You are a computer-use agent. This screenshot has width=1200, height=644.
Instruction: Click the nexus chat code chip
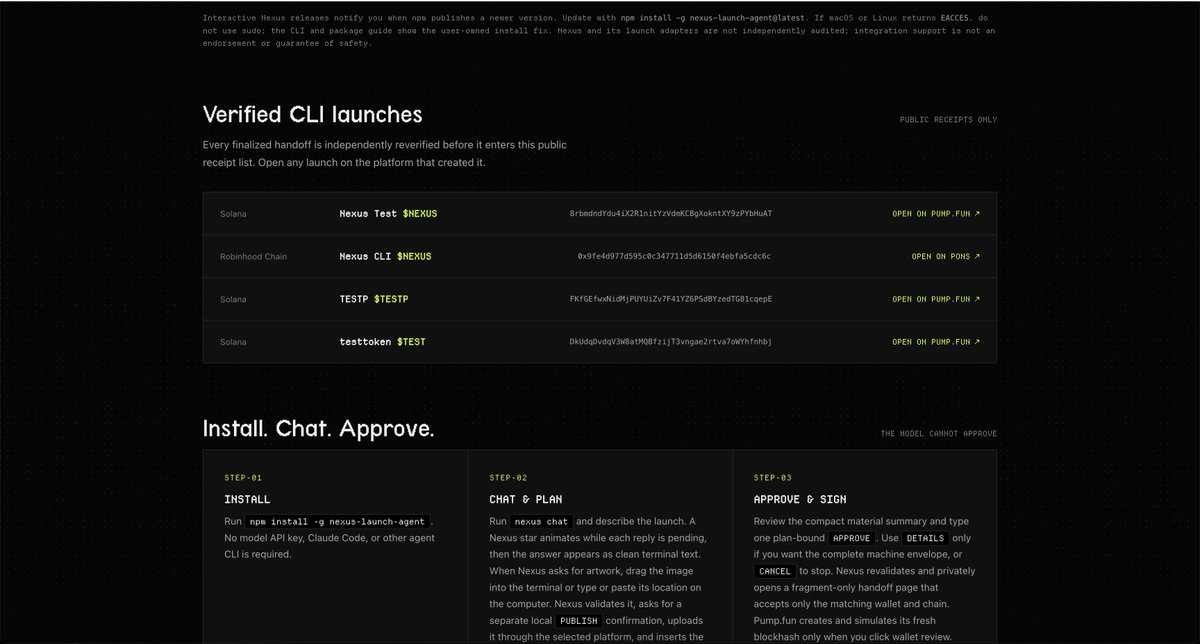(543, 522)
